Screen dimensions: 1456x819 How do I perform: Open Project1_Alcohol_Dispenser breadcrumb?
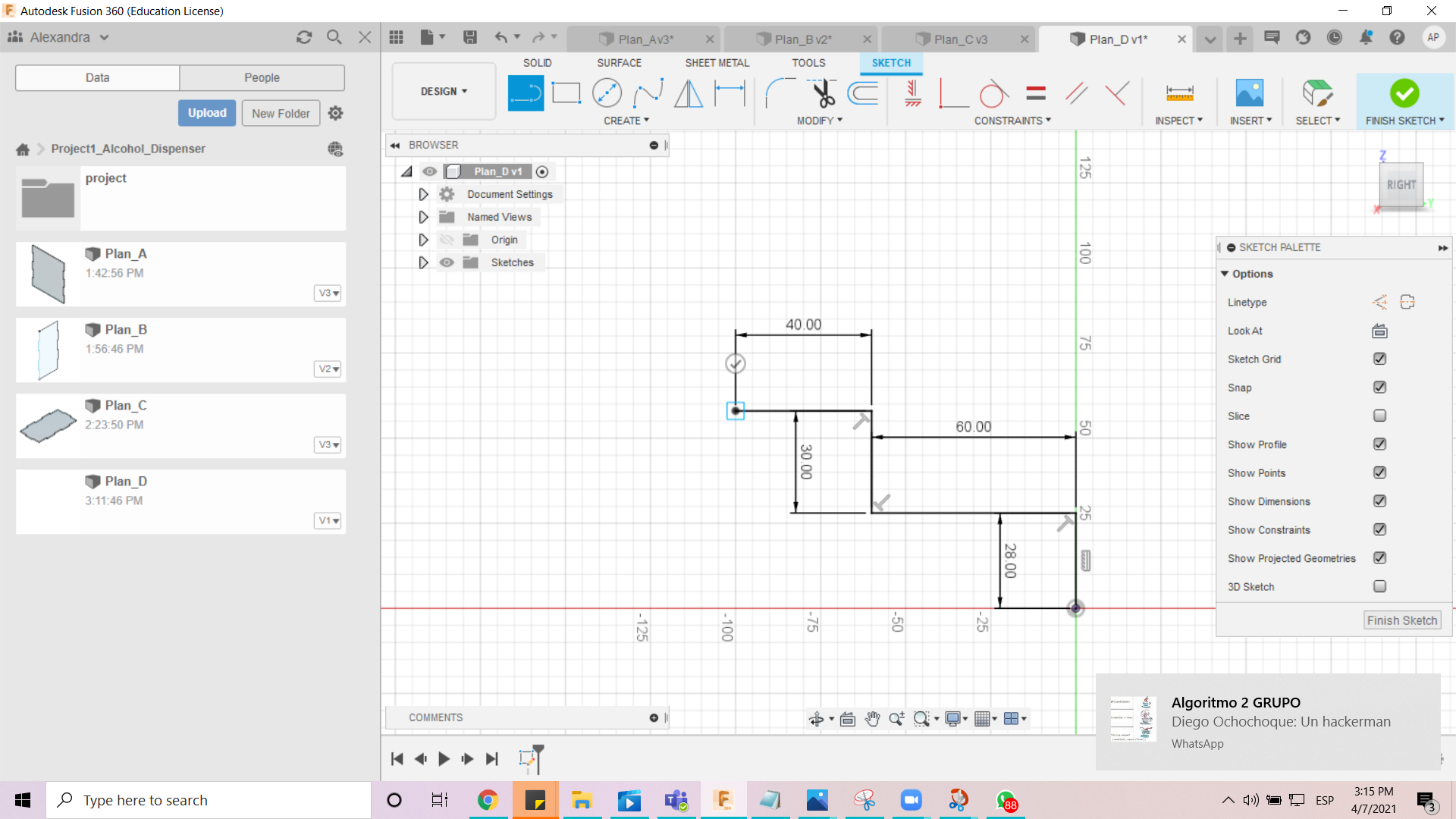[x=128, y=149]
